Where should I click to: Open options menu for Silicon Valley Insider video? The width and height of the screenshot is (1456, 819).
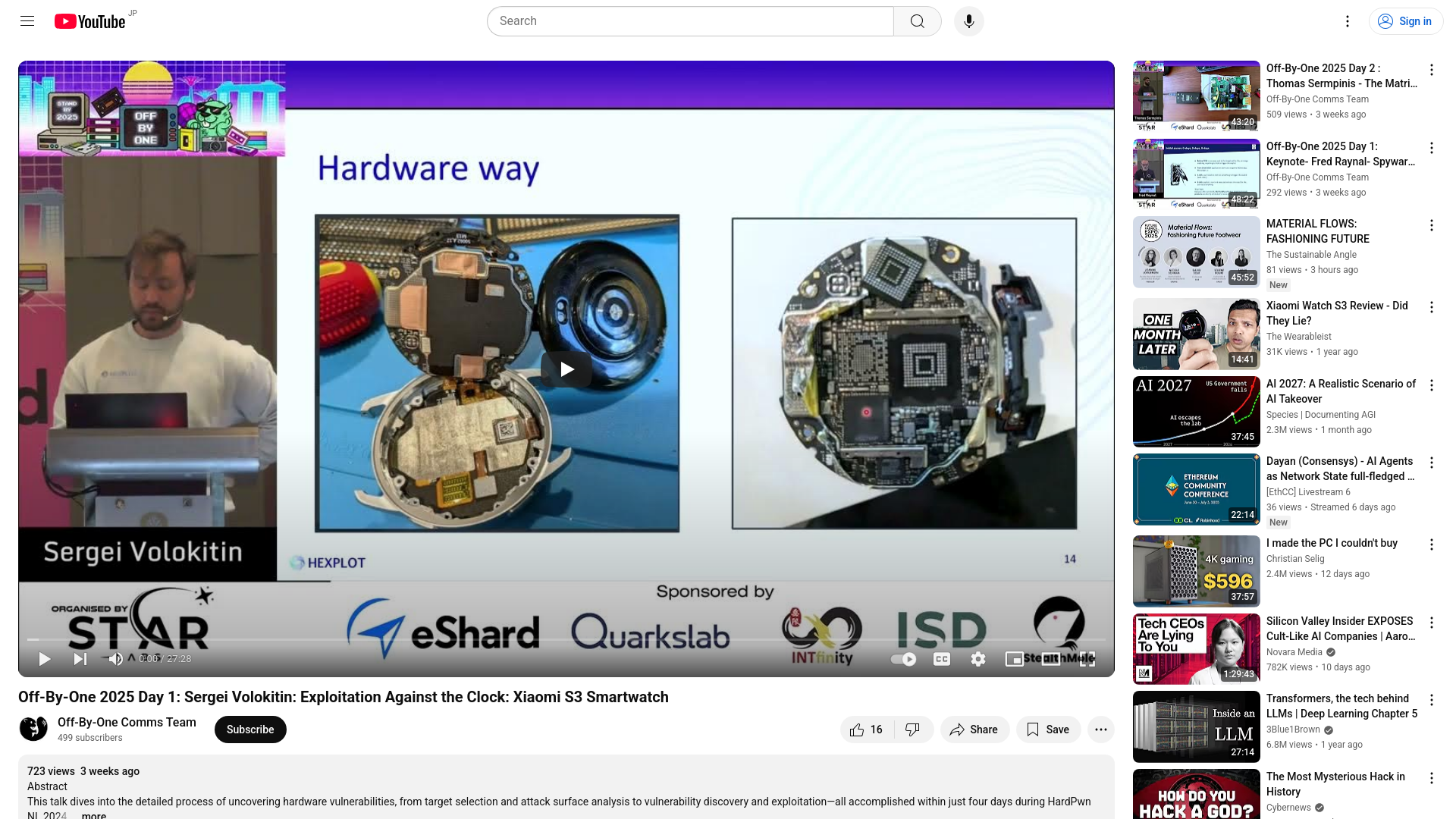(x=1432, y=623)
